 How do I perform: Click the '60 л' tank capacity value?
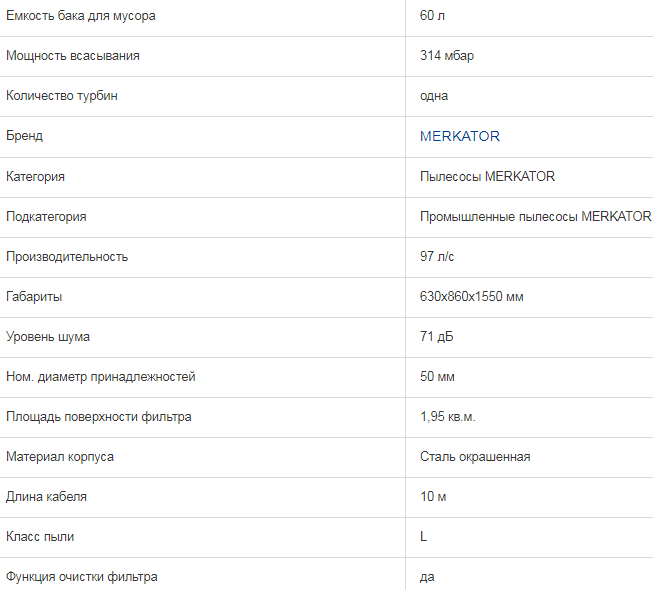(433, 16)
